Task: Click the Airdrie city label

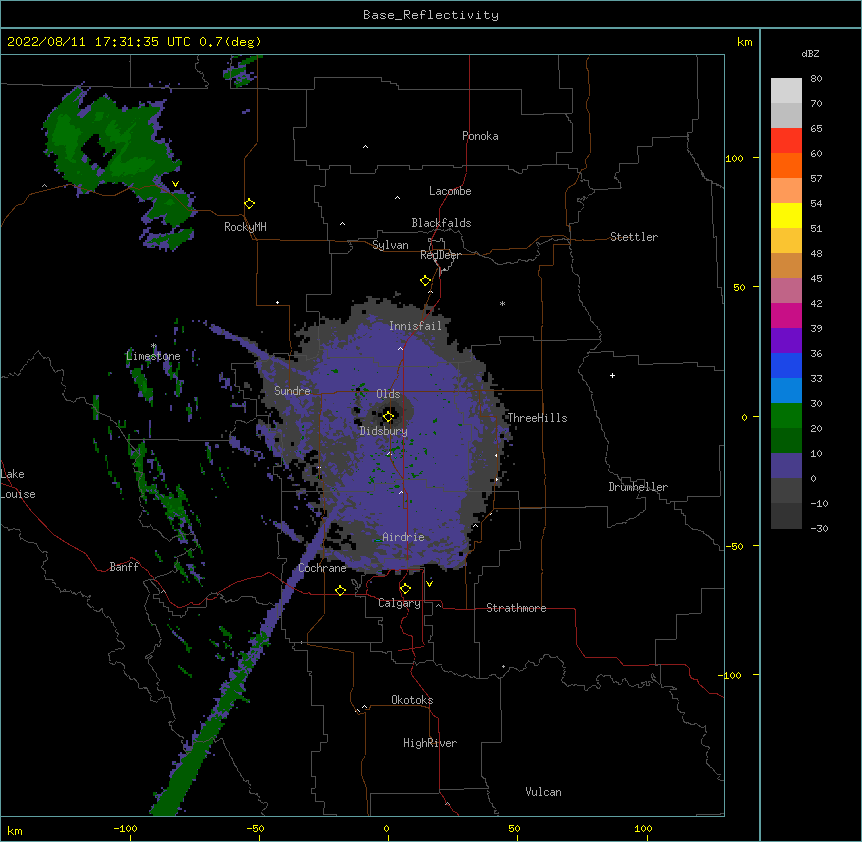Action: (403, 537)
